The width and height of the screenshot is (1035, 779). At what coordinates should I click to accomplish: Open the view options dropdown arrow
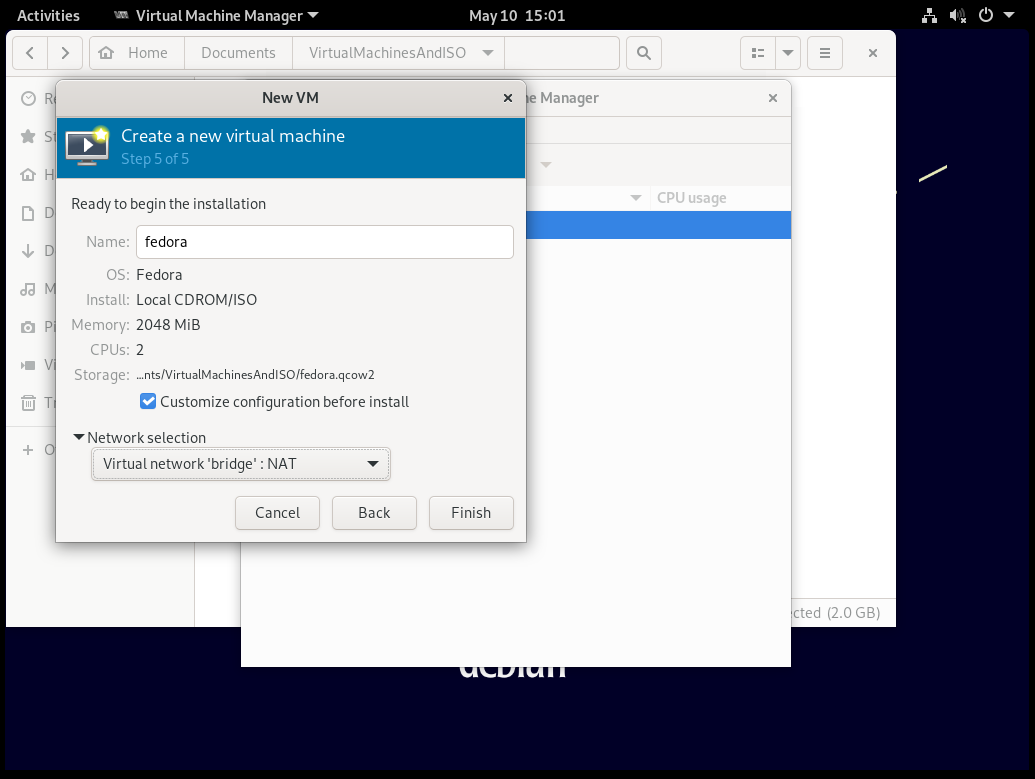pos(788,53)
